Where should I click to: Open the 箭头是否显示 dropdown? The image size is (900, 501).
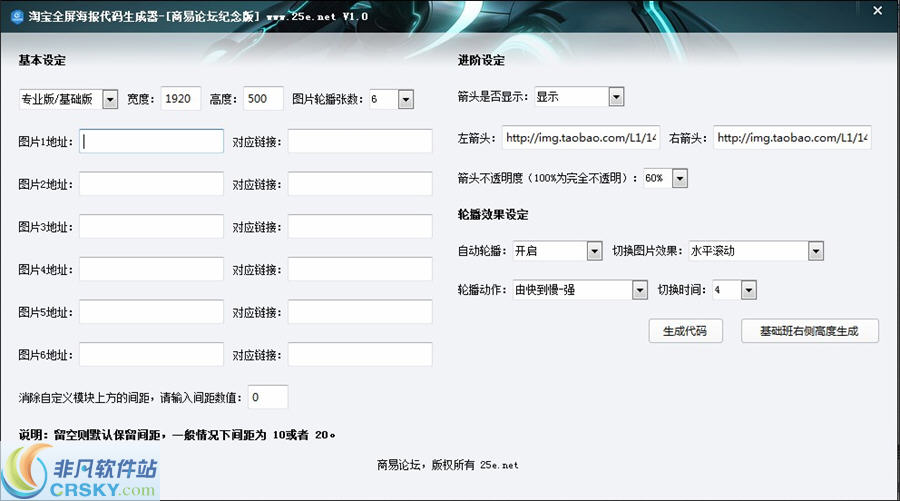(579, 97)
